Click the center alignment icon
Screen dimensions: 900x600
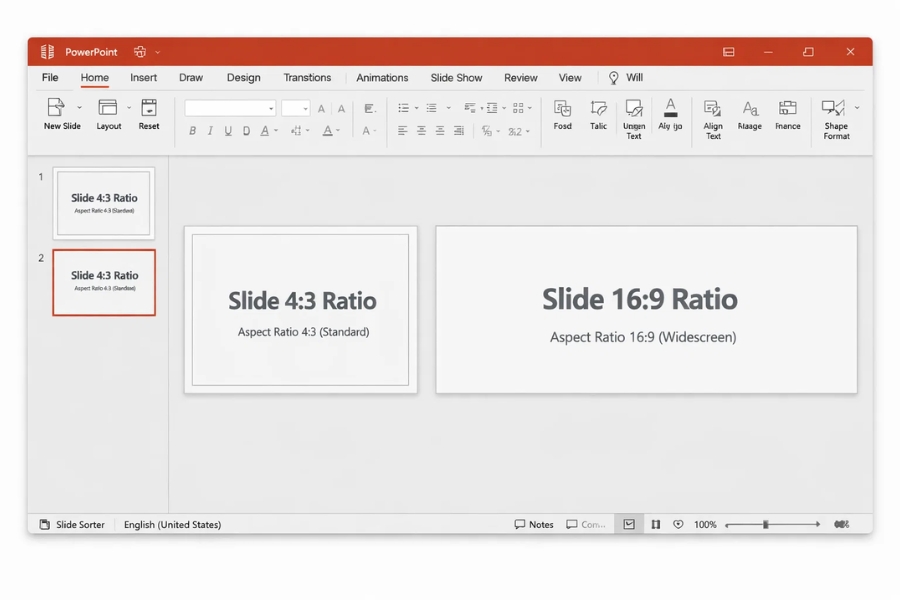coord(420,130)
